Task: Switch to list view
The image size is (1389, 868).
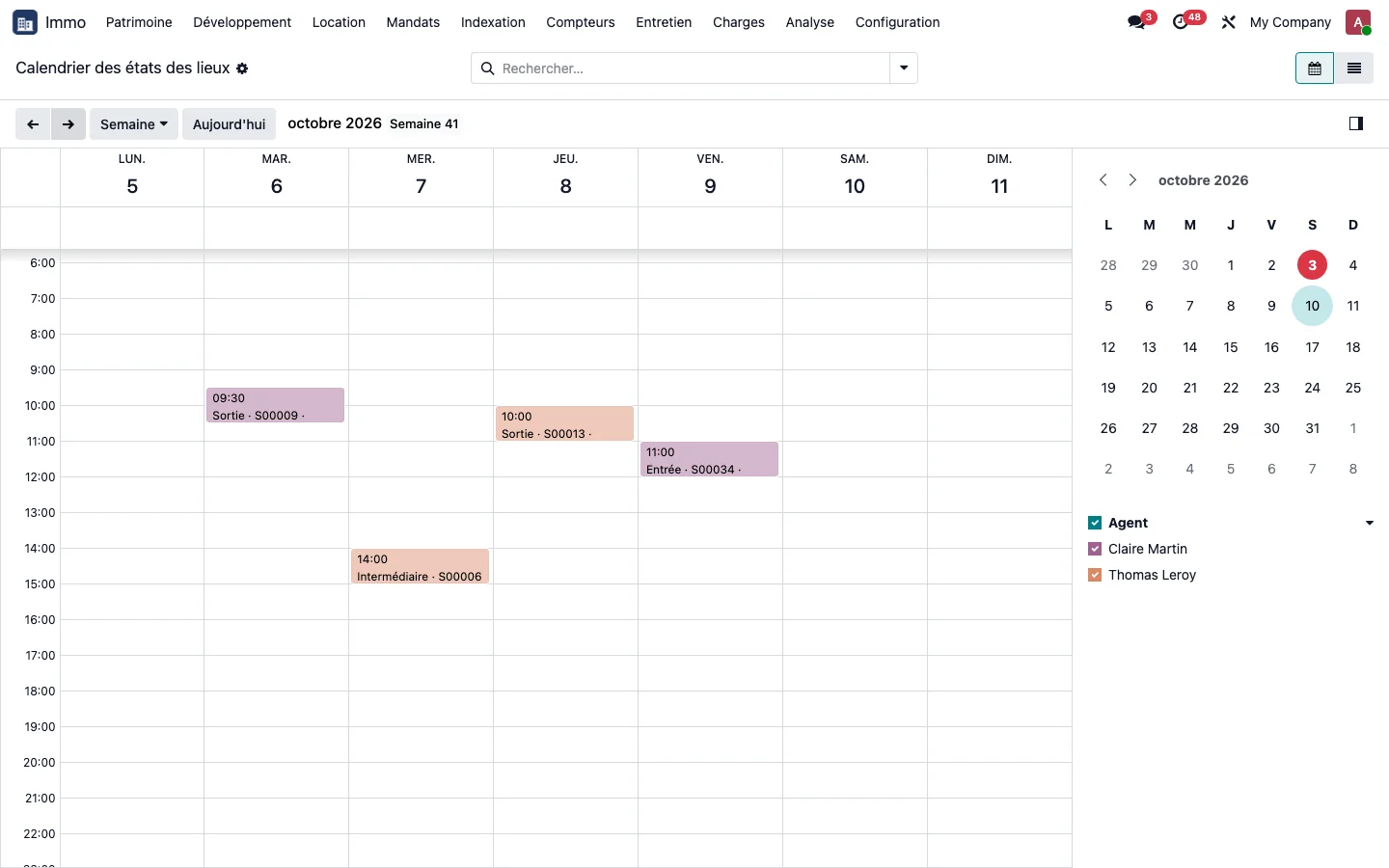Action: [1354, 68]
